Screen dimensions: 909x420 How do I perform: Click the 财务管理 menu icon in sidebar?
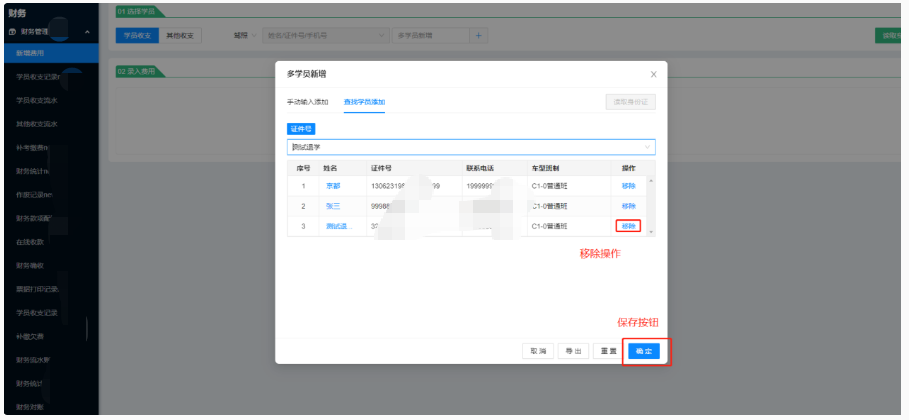(x=12, y=32)
